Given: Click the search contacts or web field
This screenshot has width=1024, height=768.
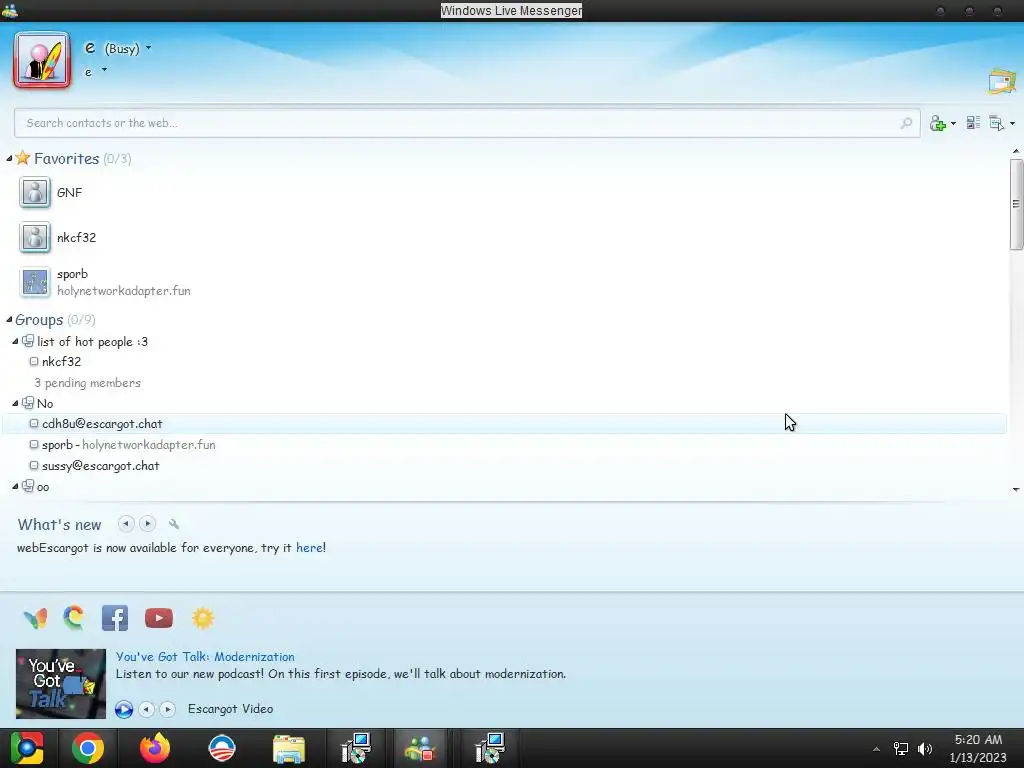Looking at the screenshot, I should point(467,123).
